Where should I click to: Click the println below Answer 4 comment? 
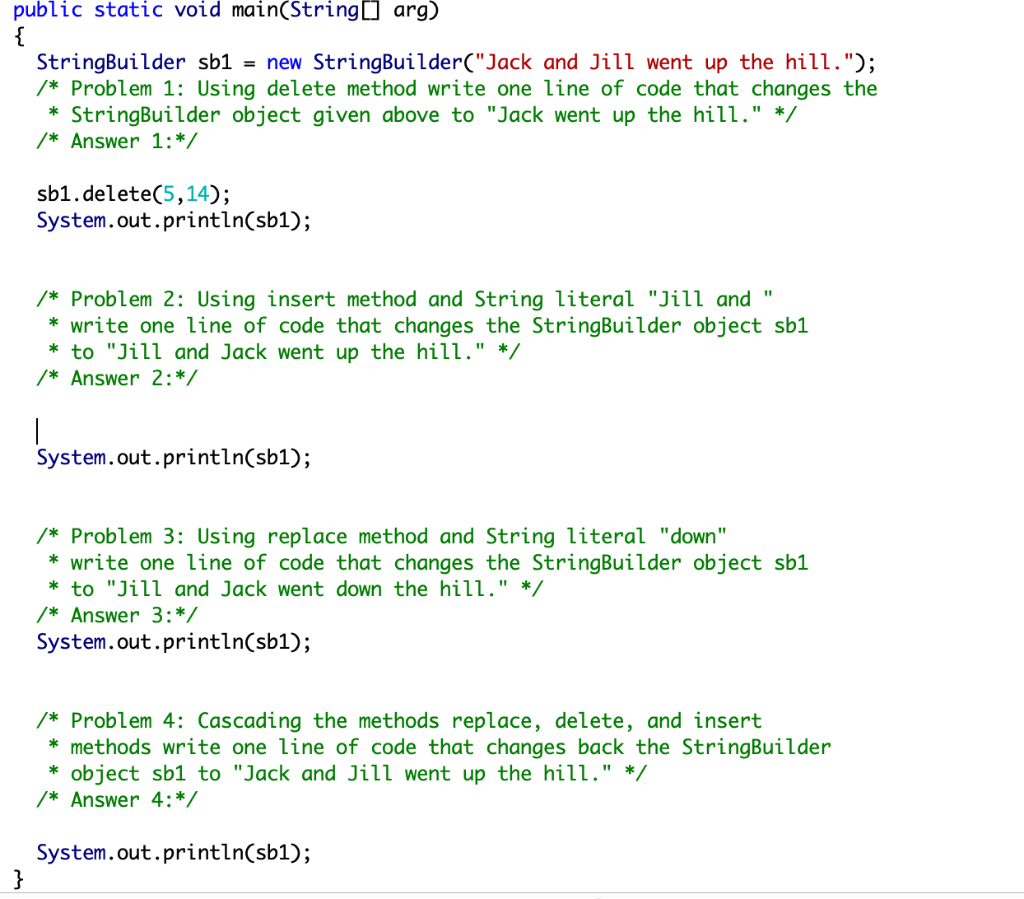(x=173, y=852)
